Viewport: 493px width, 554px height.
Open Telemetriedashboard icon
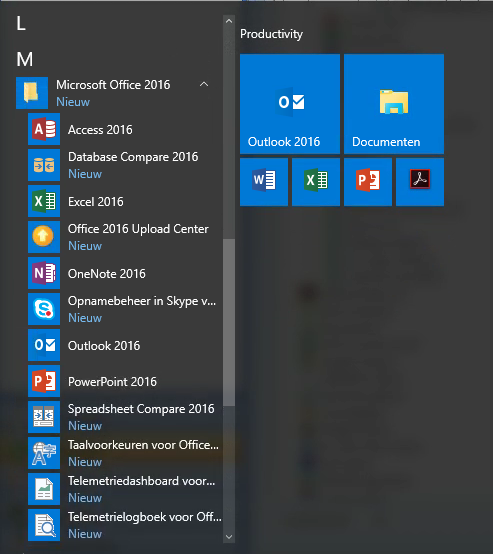[x=44, y=489]
